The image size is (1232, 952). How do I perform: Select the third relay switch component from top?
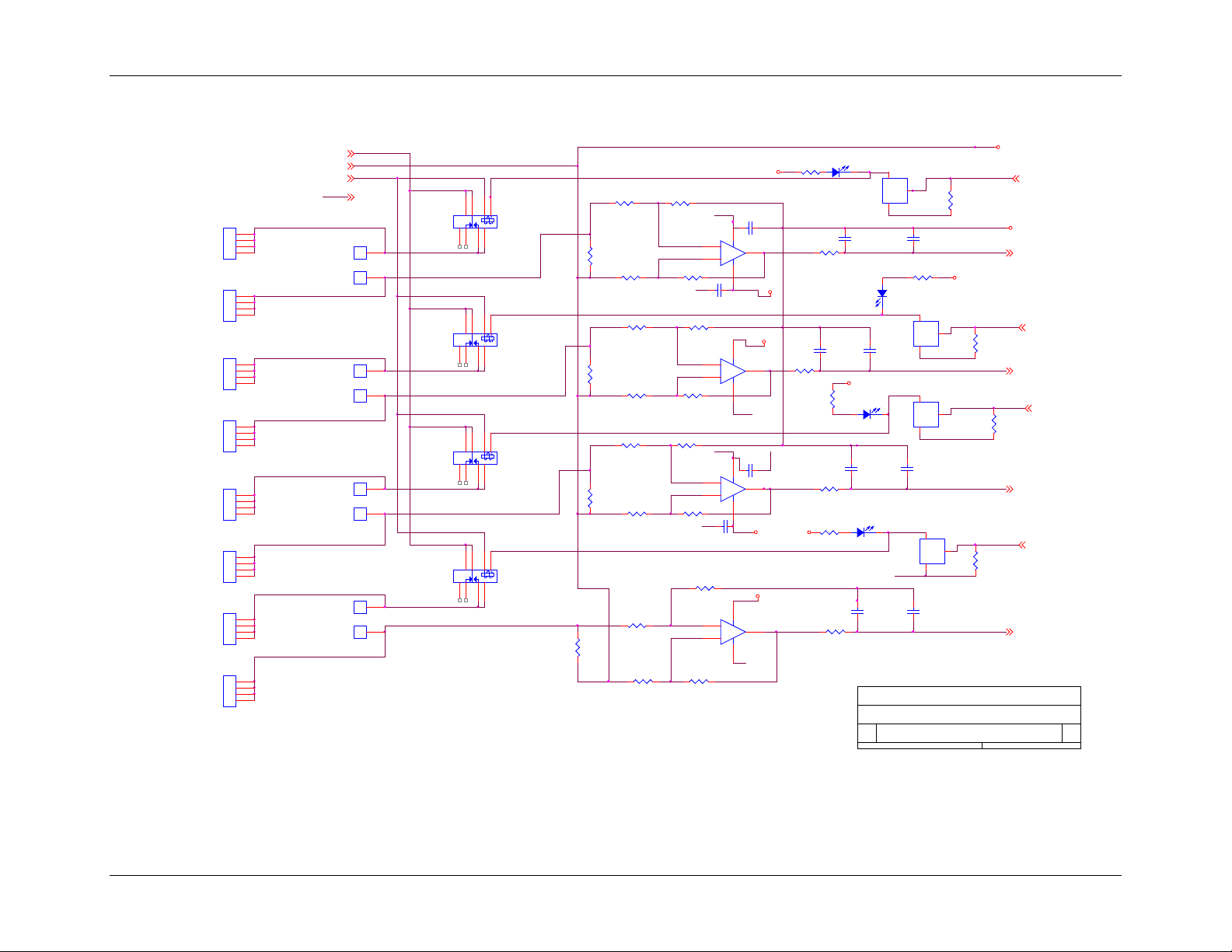(x=475, y=458)
